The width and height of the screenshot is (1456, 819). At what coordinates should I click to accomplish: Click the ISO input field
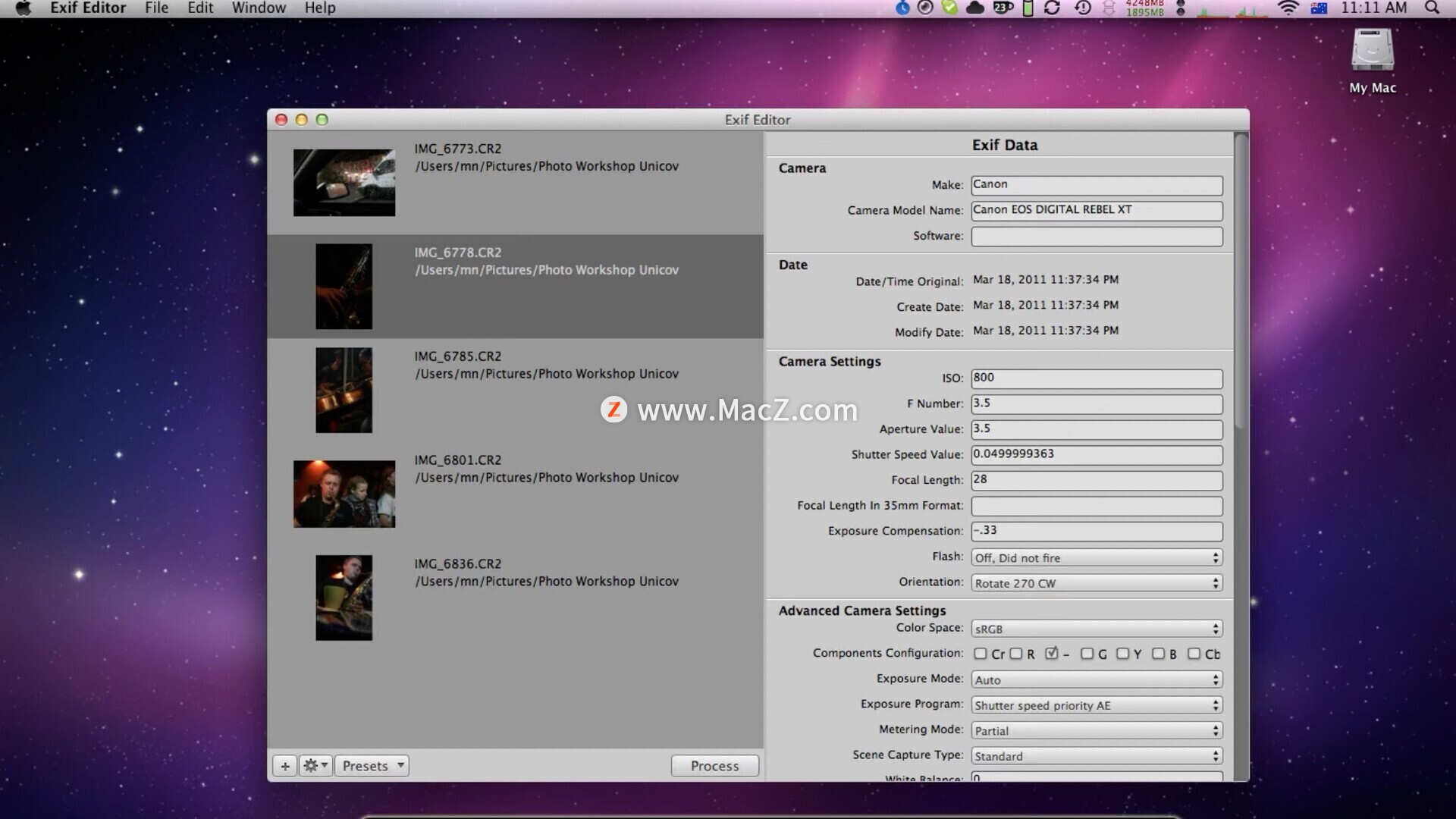[1097, 378]
